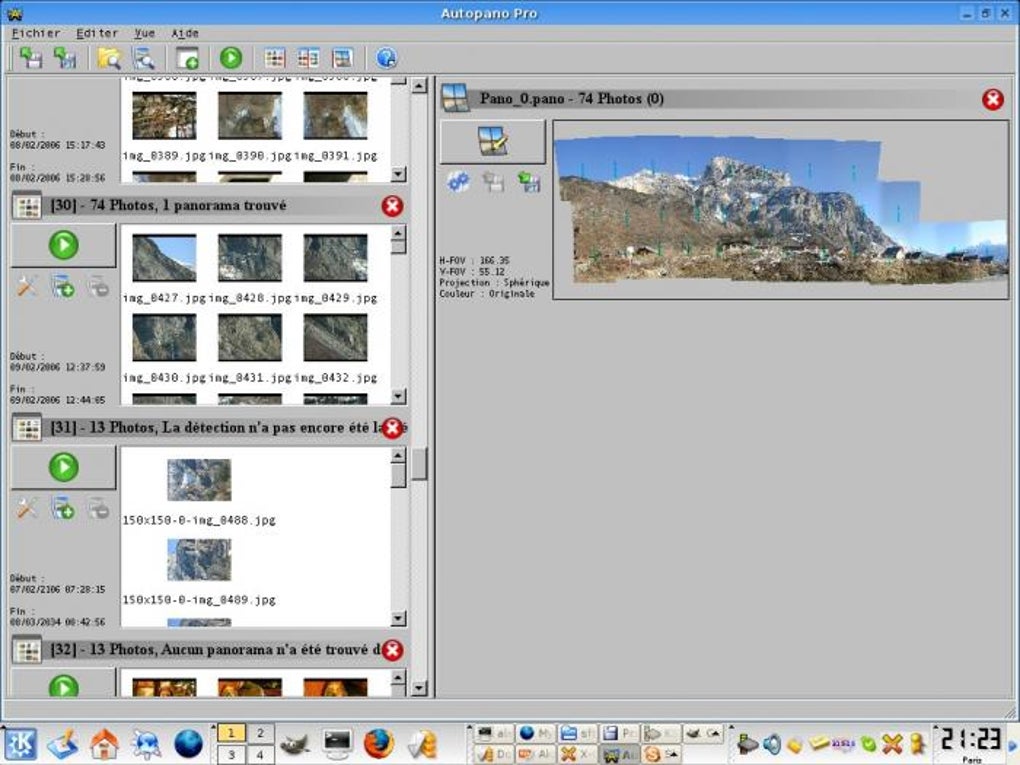The width and height of the screenshot is (1020, 765).
Task: Click the stitched mountain panorama preview
Action: (781, 209)
